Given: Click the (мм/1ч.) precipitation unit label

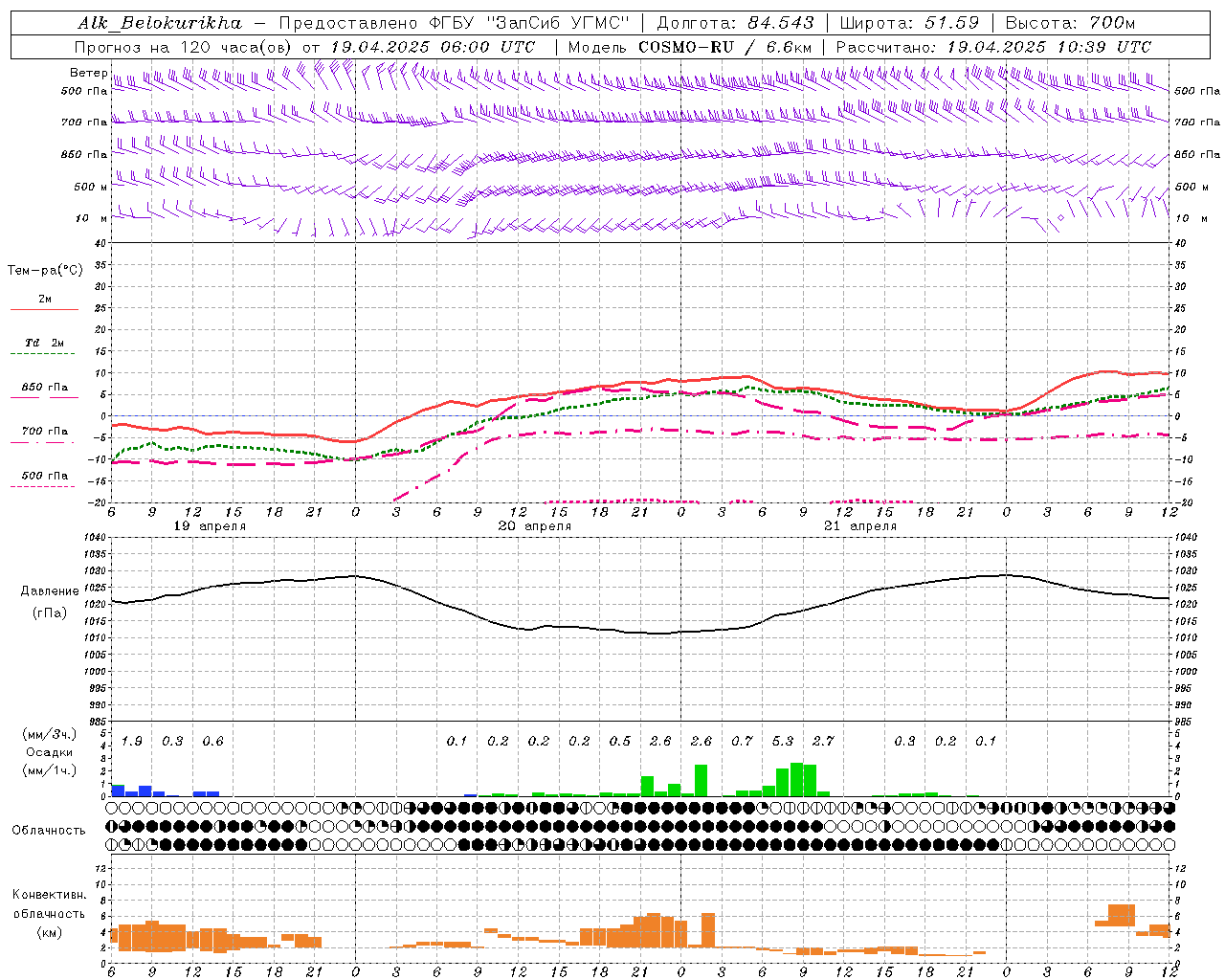Looking at the screenshot, I should coord(50,770).
